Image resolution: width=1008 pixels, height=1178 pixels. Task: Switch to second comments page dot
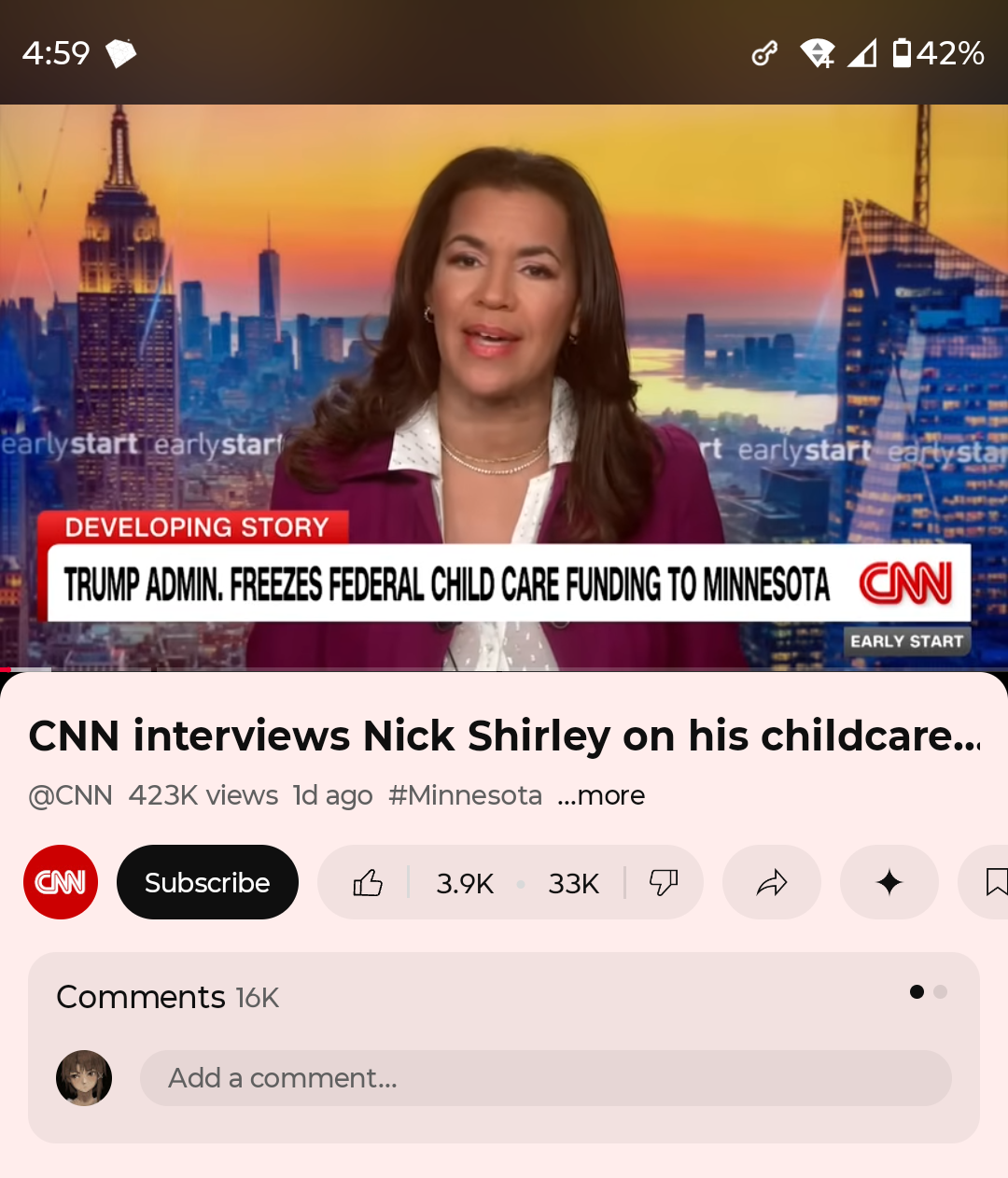tap(940, 991)
